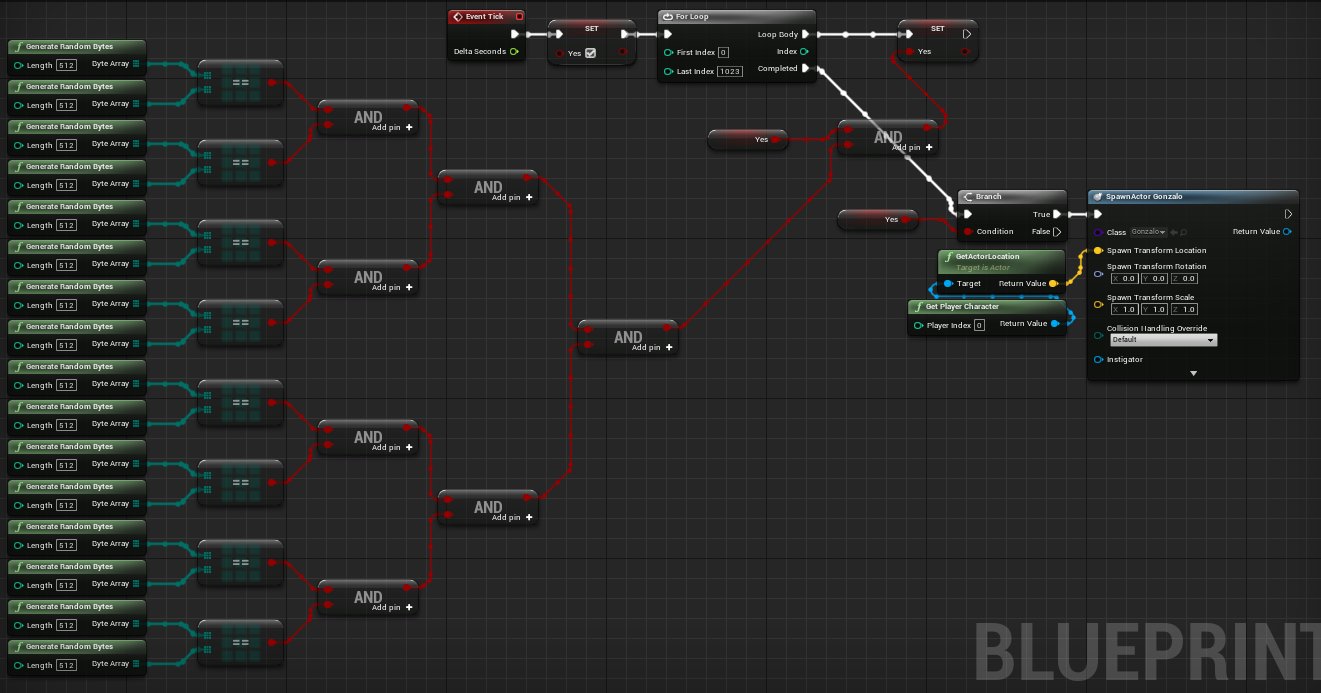Click the Spawn Transform Scale Z field
Viewport: 1321px width, 693px height.
(x=1185, y=310)
